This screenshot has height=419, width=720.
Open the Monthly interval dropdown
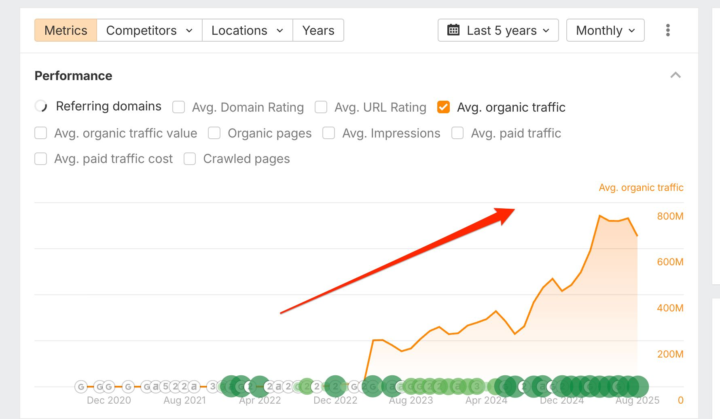pyautogui.click(x=605, y=30)
